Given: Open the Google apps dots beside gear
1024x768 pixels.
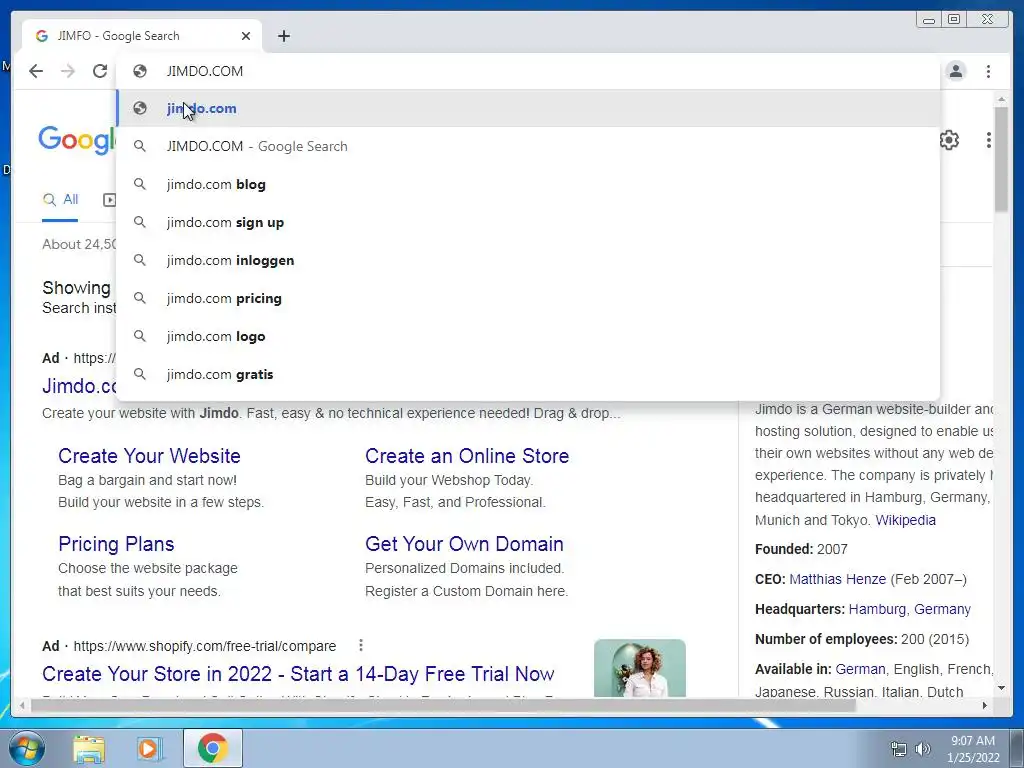Looking at the screenshot, I should [x=989, y=140].
